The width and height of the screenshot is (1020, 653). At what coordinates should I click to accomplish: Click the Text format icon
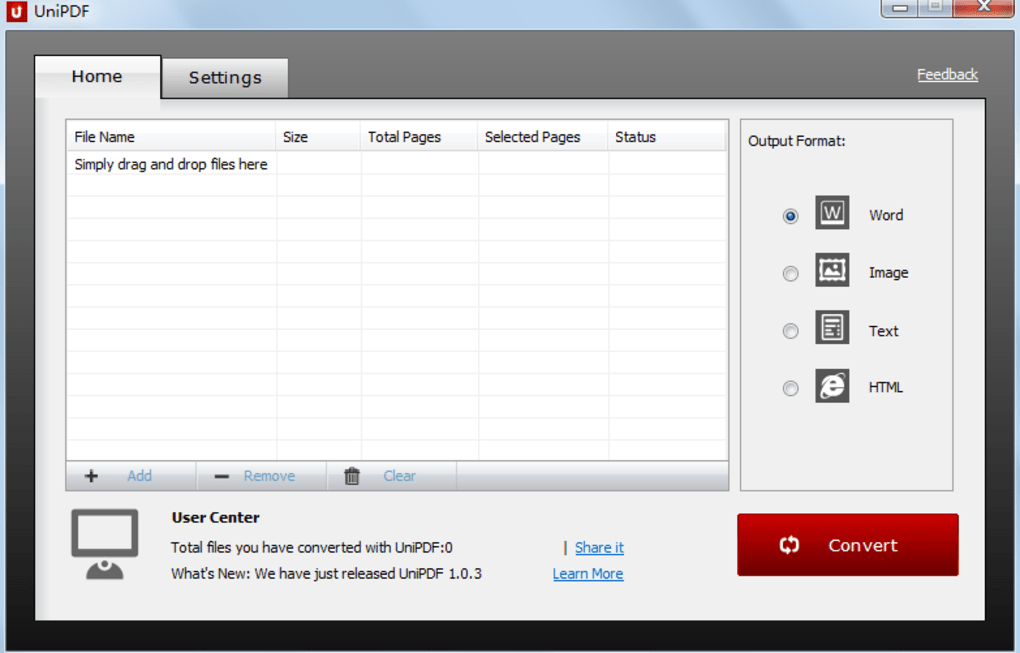832,327
